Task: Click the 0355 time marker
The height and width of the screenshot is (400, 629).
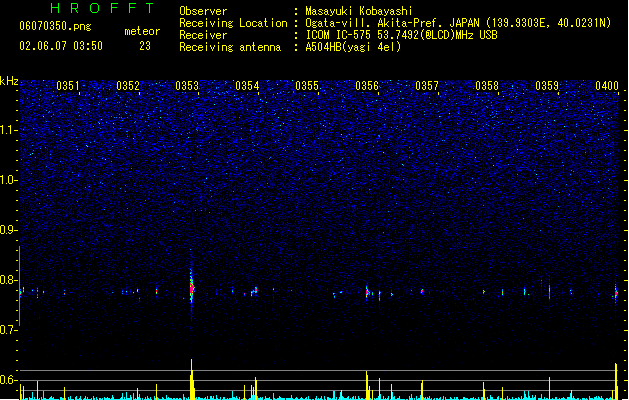Action: point(307,86)
